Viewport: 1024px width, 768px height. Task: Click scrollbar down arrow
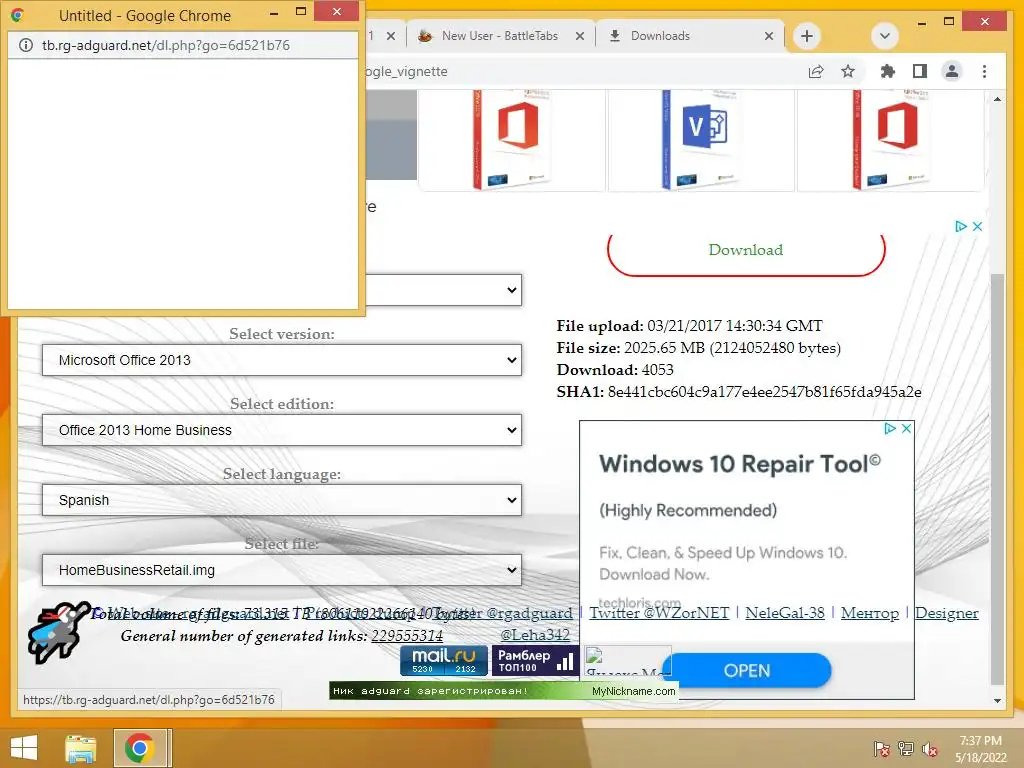click(x=997, y=701)
